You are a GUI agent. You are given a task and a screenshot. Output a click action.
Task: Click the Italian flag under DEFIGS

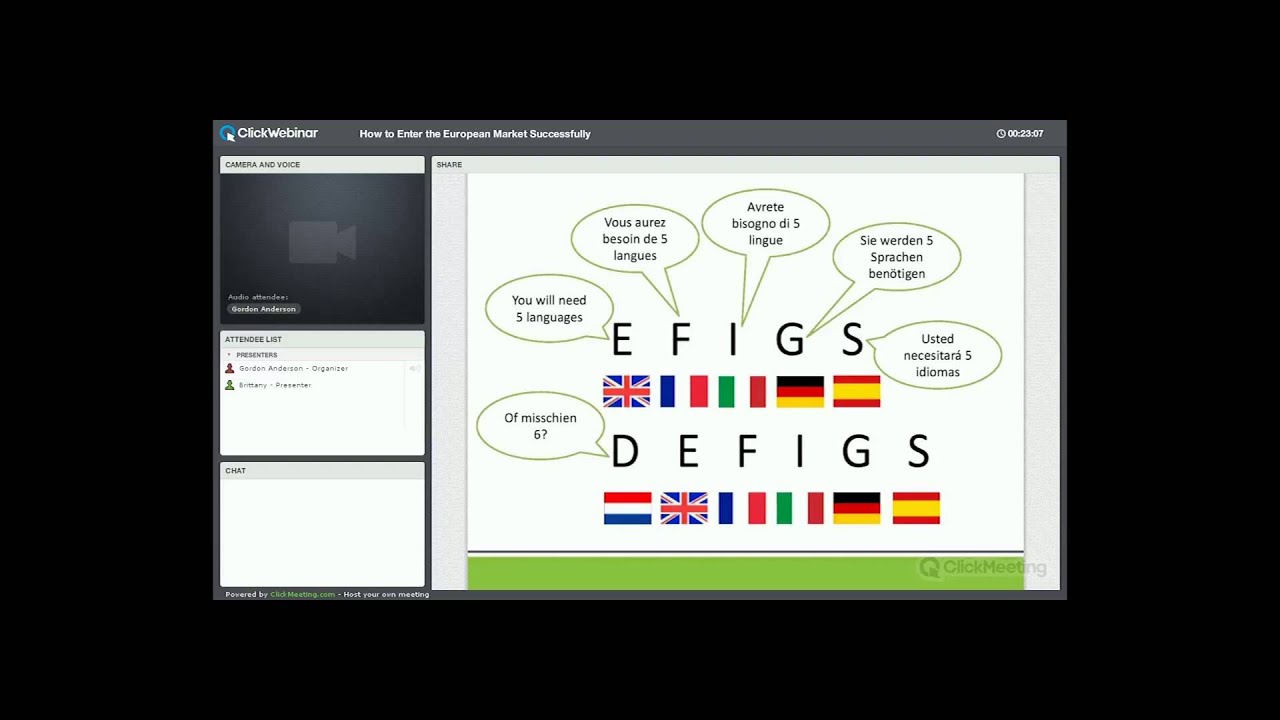[x=800, y=508]
